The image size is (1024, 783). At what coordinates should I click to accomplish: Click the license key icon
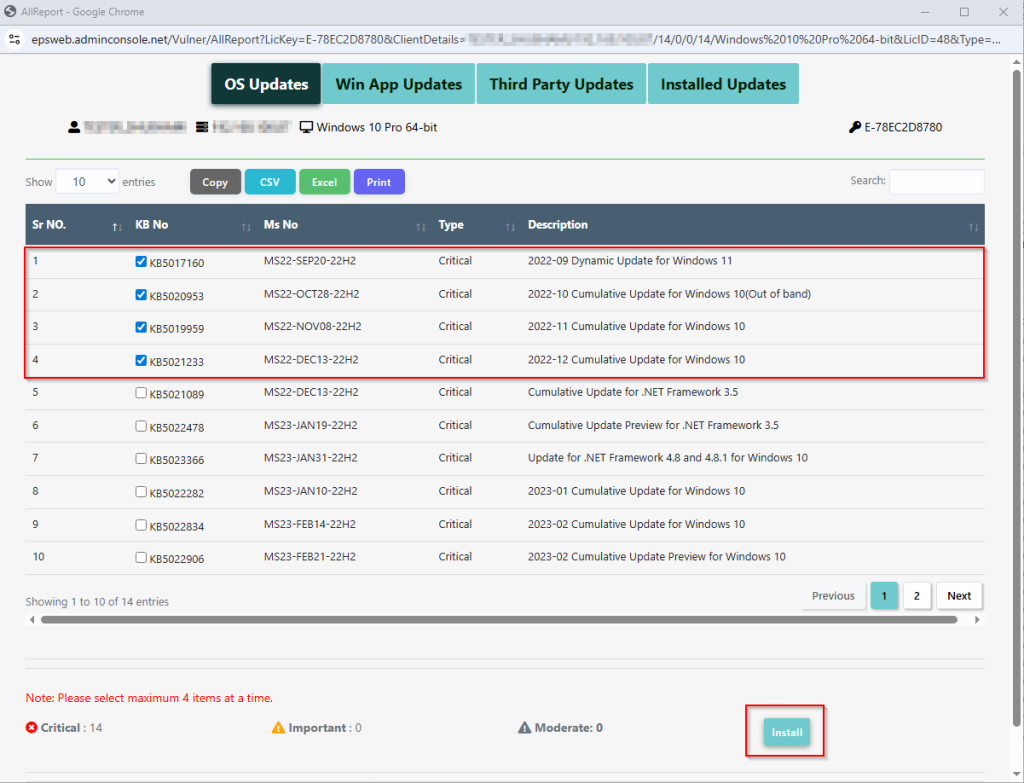point(855,127)
